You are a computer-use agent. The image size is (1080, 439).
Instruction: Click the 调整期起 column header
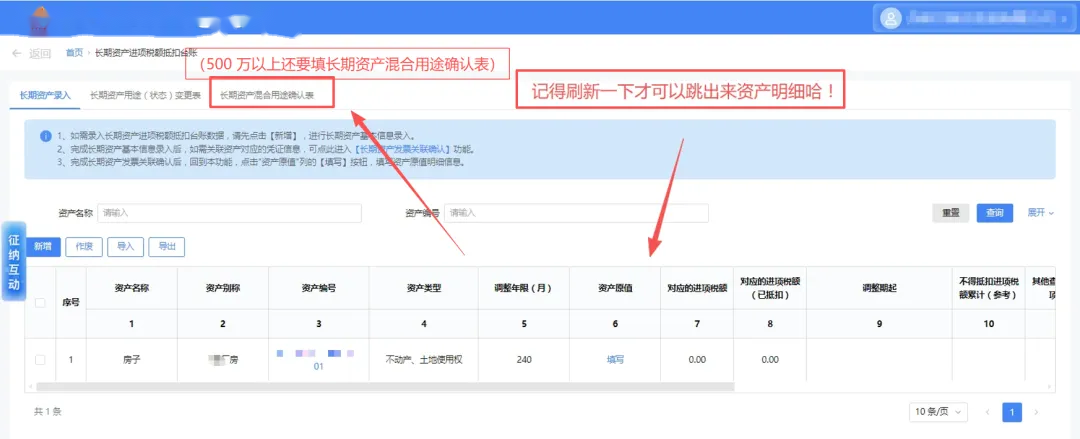click(x=879, y=288)
